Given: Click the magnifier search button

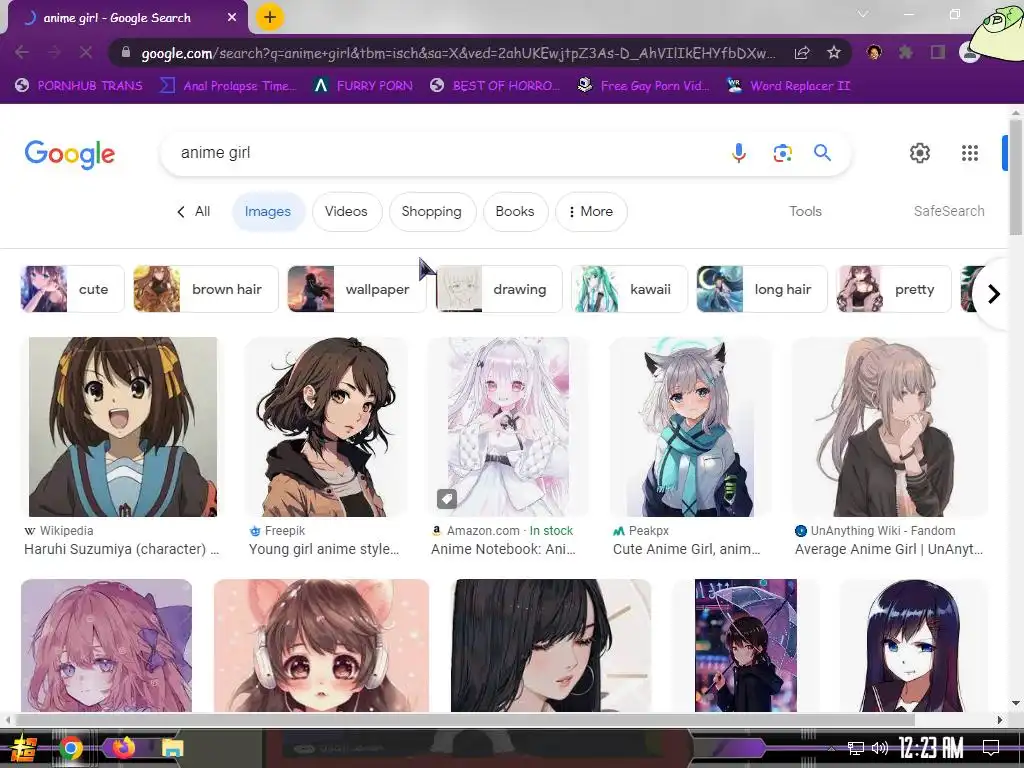Looking at the screenshot, I should tap(822, 153).
